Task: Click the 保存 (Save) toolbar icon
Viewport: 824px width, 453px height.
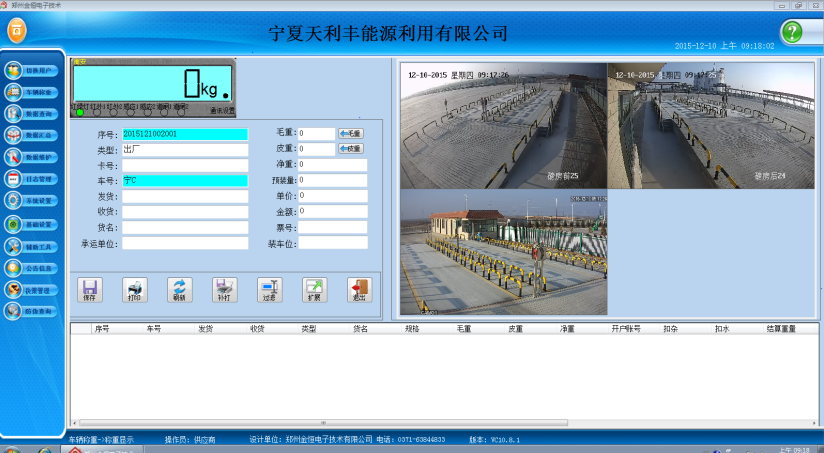Action: pyautogui.click(x=91, y=289)
